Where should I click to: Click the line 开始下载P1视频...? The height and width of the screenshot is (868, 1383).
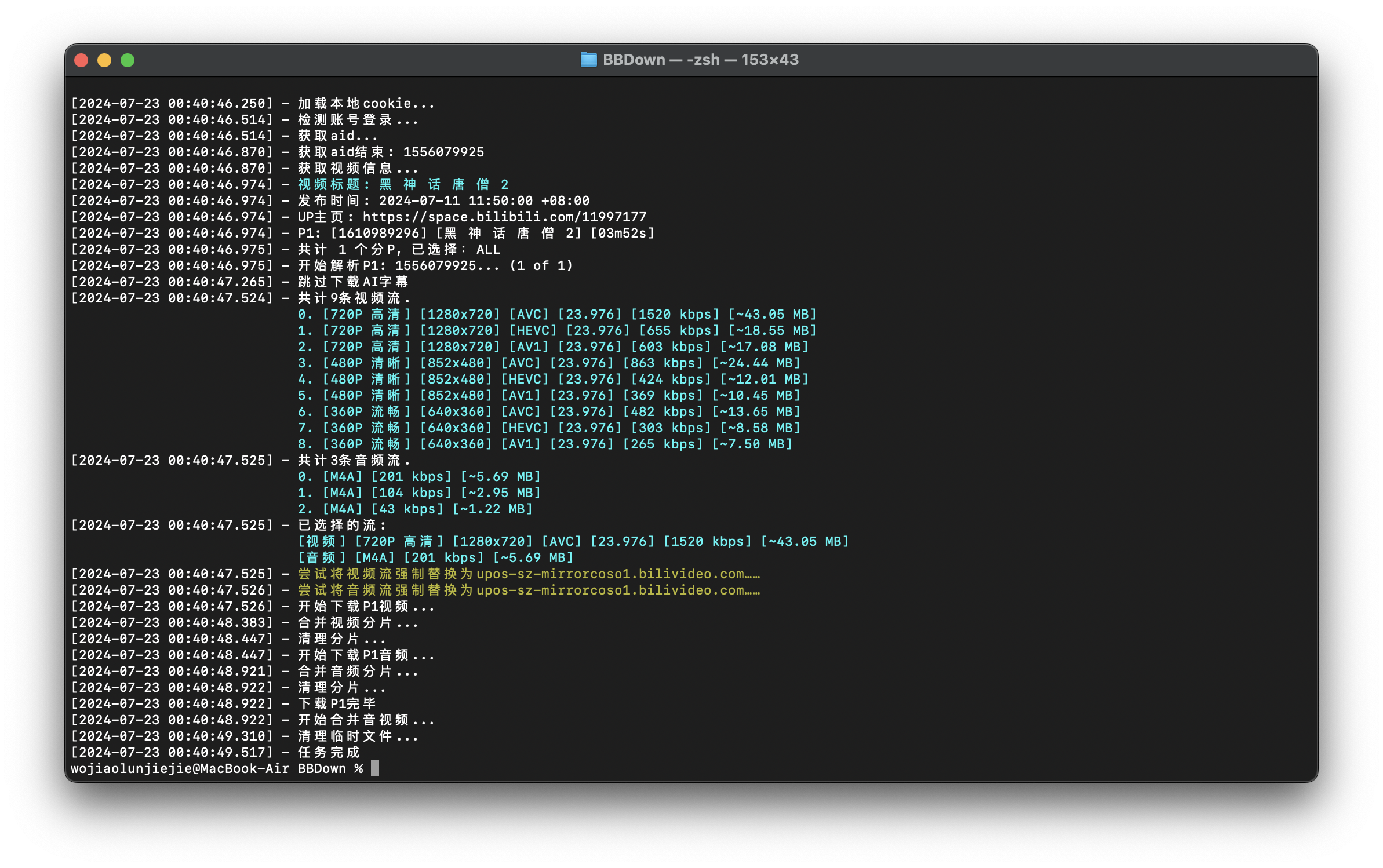(366, 606)
